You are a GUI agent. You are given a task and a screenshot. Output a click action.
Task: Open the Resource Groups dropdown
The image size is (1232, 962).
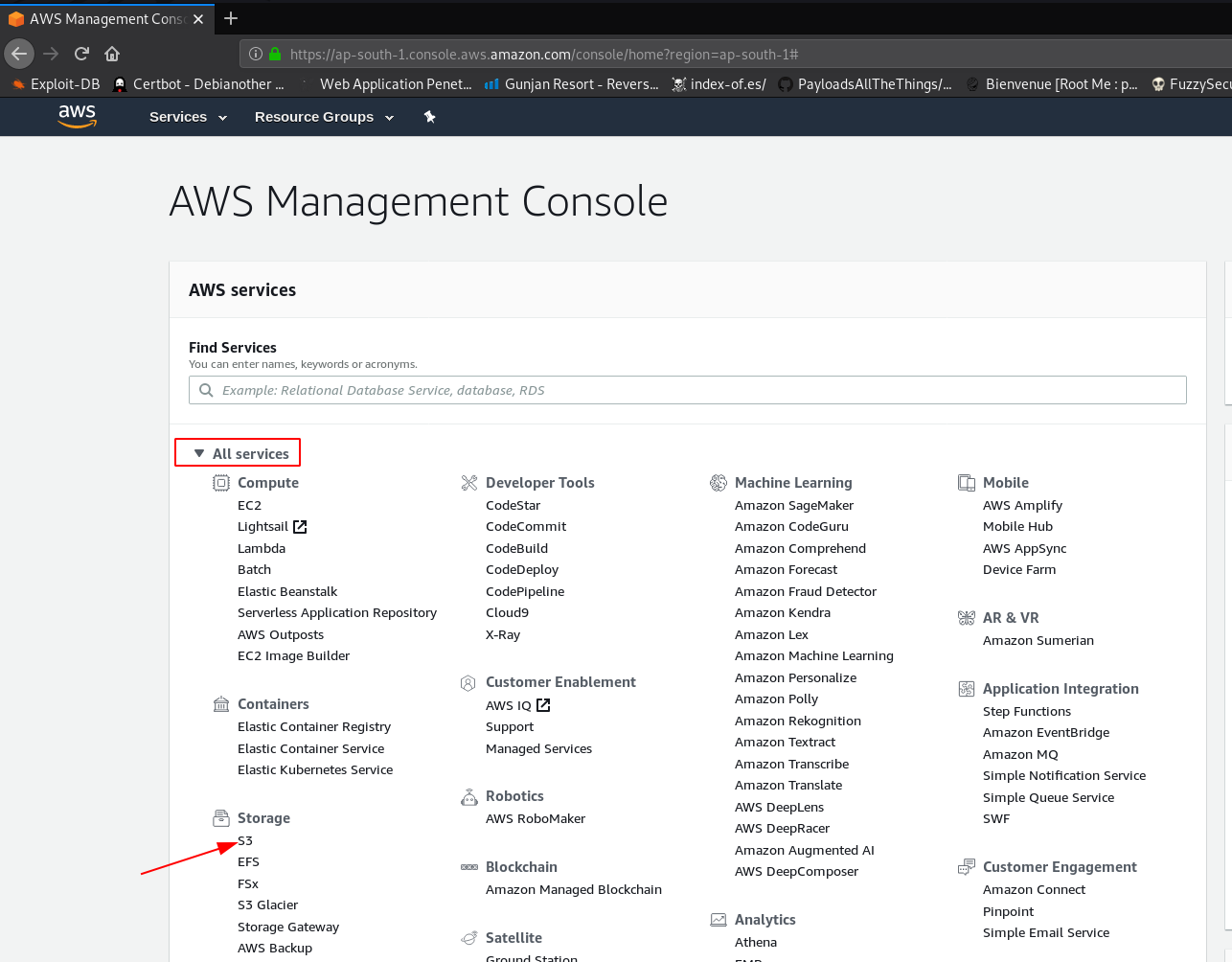point(324,117)
